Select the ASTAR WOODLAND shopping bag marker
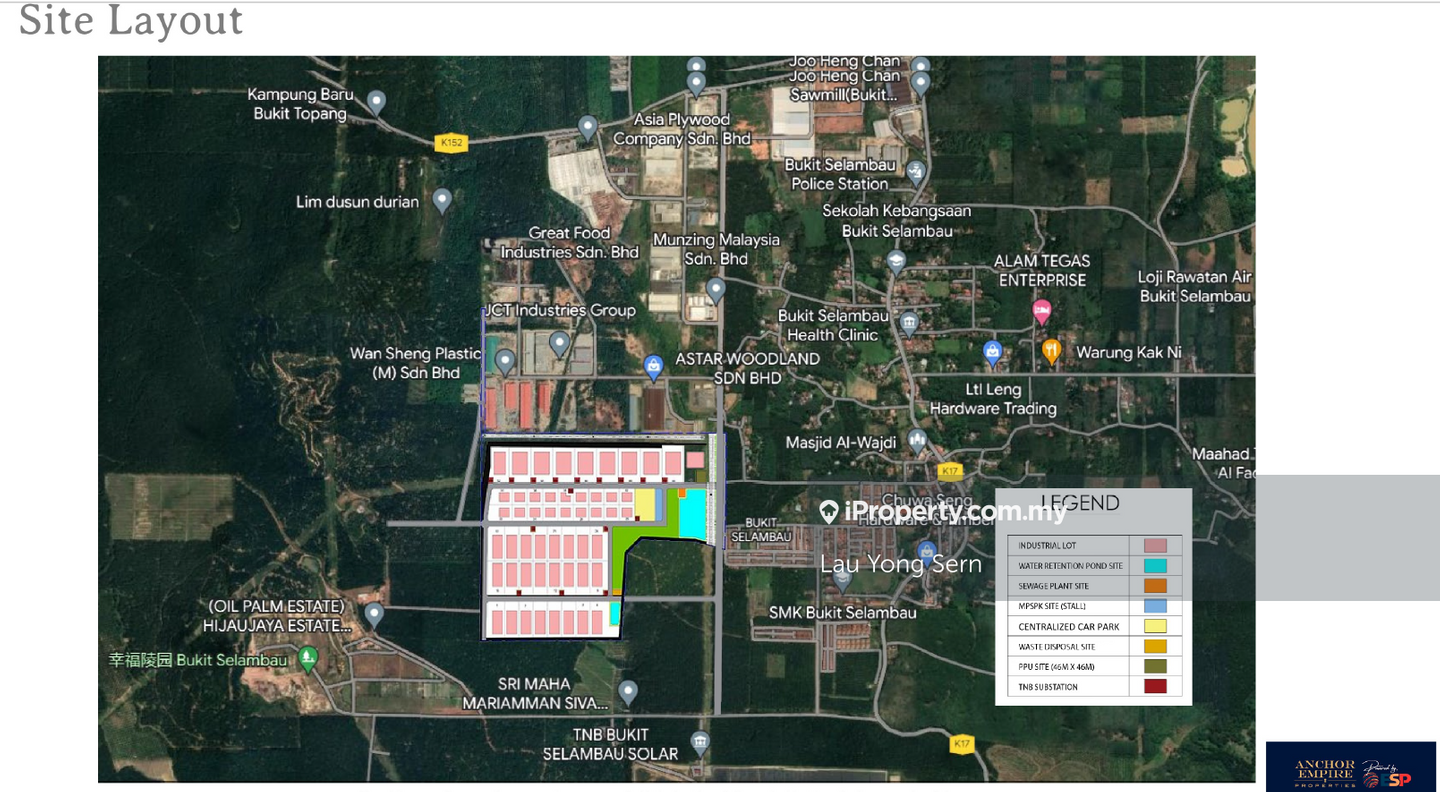1440x792 pixels. pos(654,367)
